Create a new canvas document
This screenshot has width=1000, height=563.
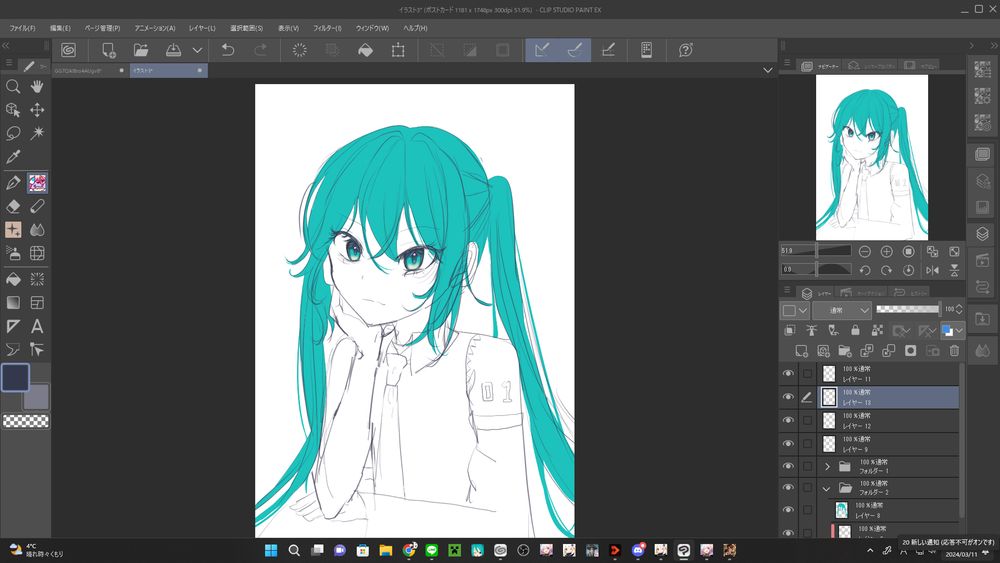click(x=108, y=50)
